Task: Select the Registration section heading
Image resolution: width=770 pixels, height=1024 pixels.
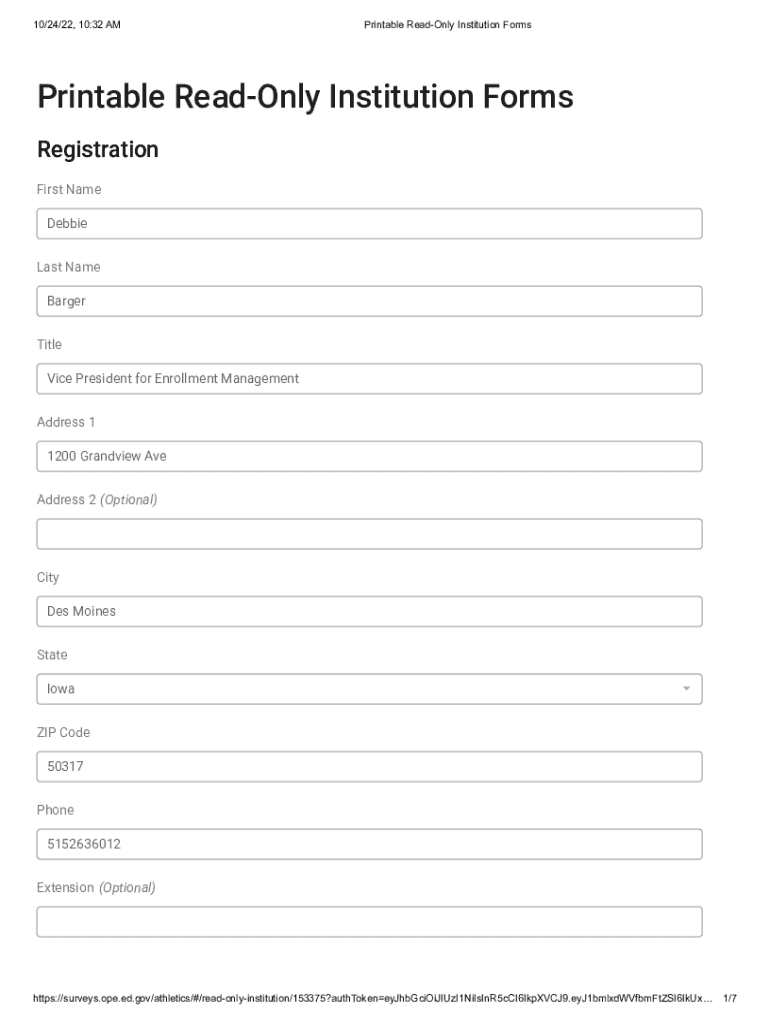Action: [x=98, y=150]
